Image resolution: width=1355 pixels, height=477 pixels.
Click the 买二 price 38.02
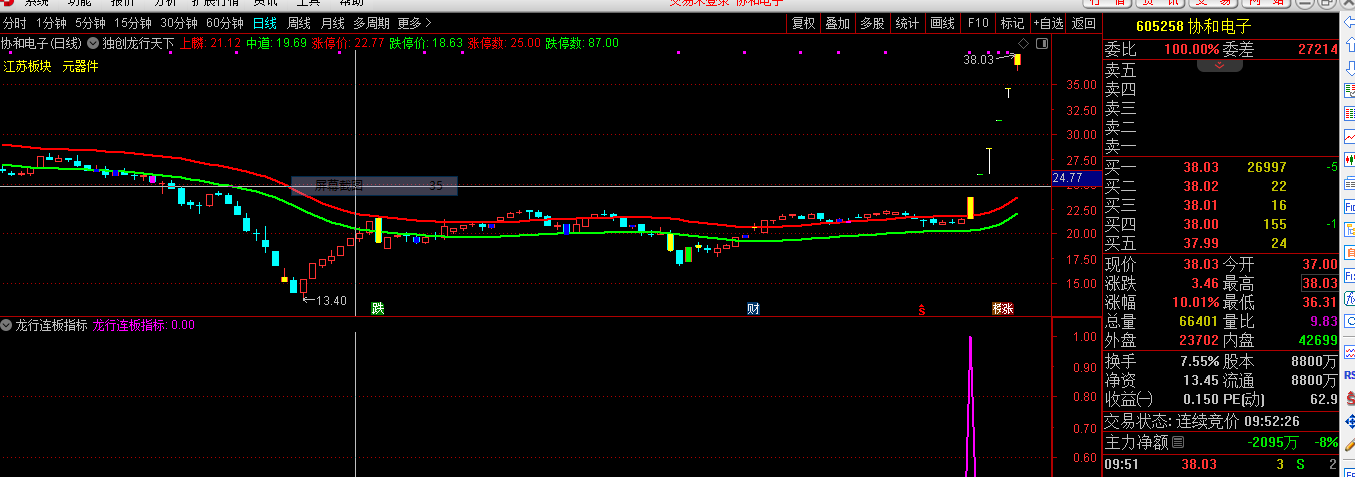click(1200, 186)
